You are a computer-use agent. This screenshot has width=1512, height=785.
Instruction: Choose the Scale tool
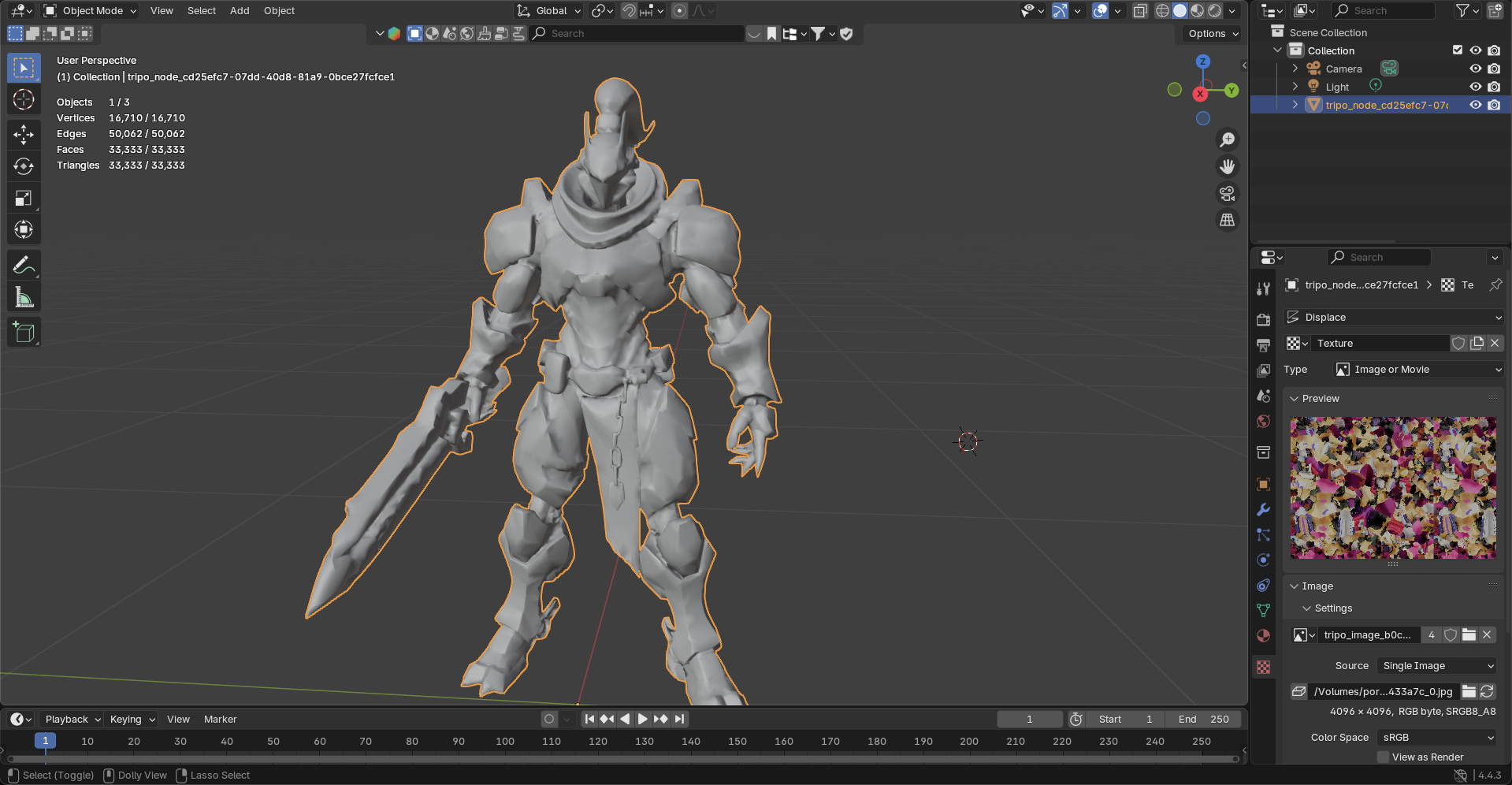coord(24,198)
